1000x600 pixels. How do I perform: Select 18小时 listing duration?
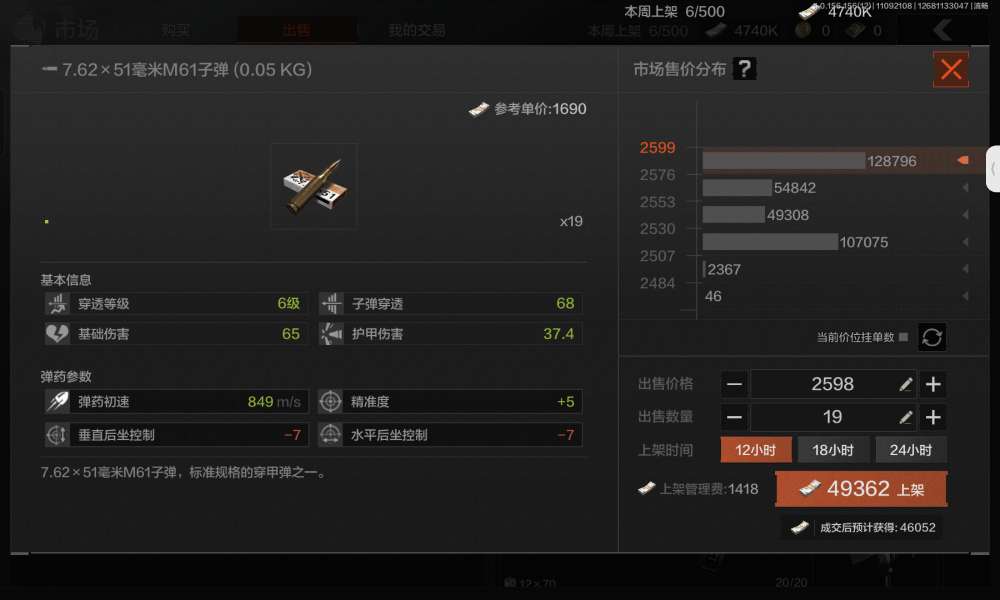[833, 450]
